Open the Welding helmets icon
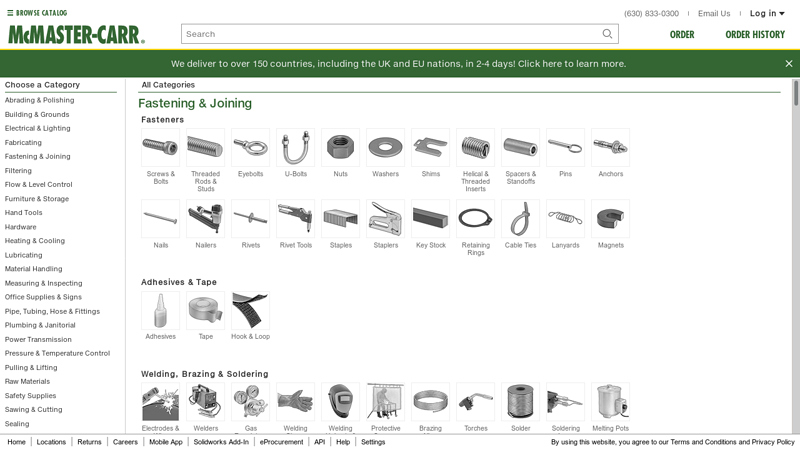This screenshot has width=800, height=450. pyautogui.click(x=340, y=402)
